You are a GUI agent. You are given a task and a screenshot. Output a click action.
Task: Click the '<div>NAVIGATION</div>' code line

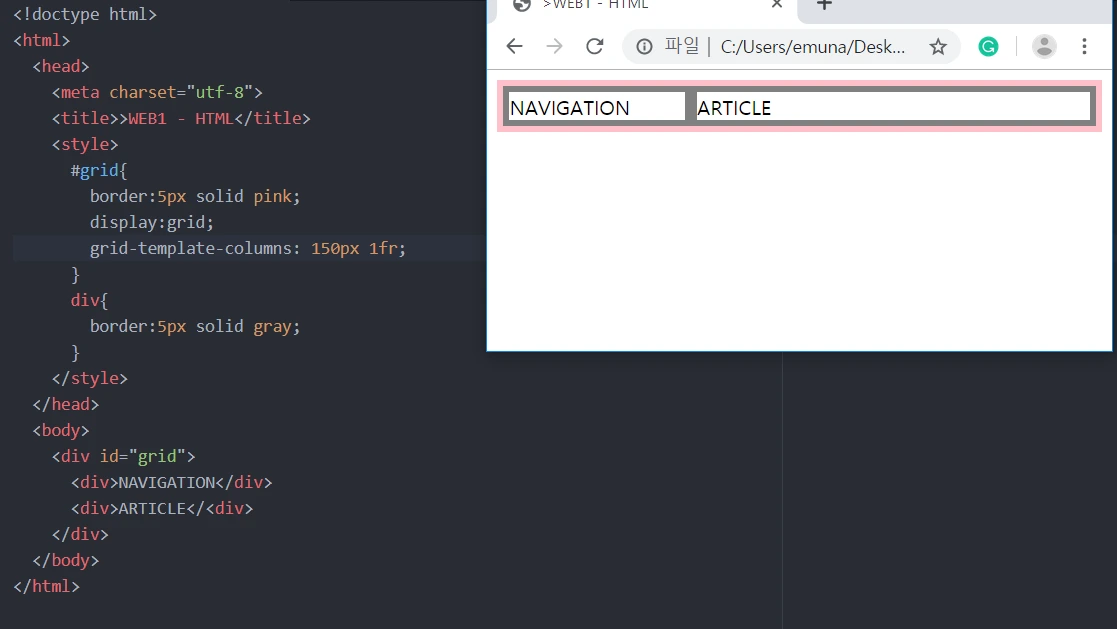[171, 482]
